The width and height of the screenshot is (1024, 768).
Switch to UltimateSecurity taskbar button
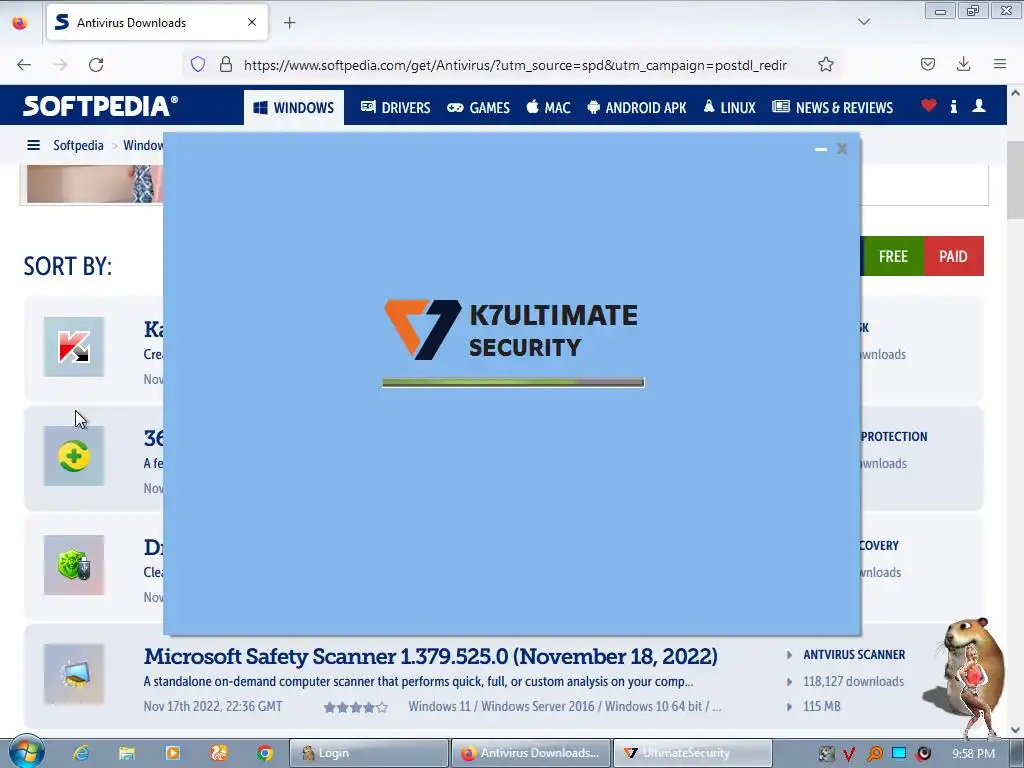coord(692,753)
